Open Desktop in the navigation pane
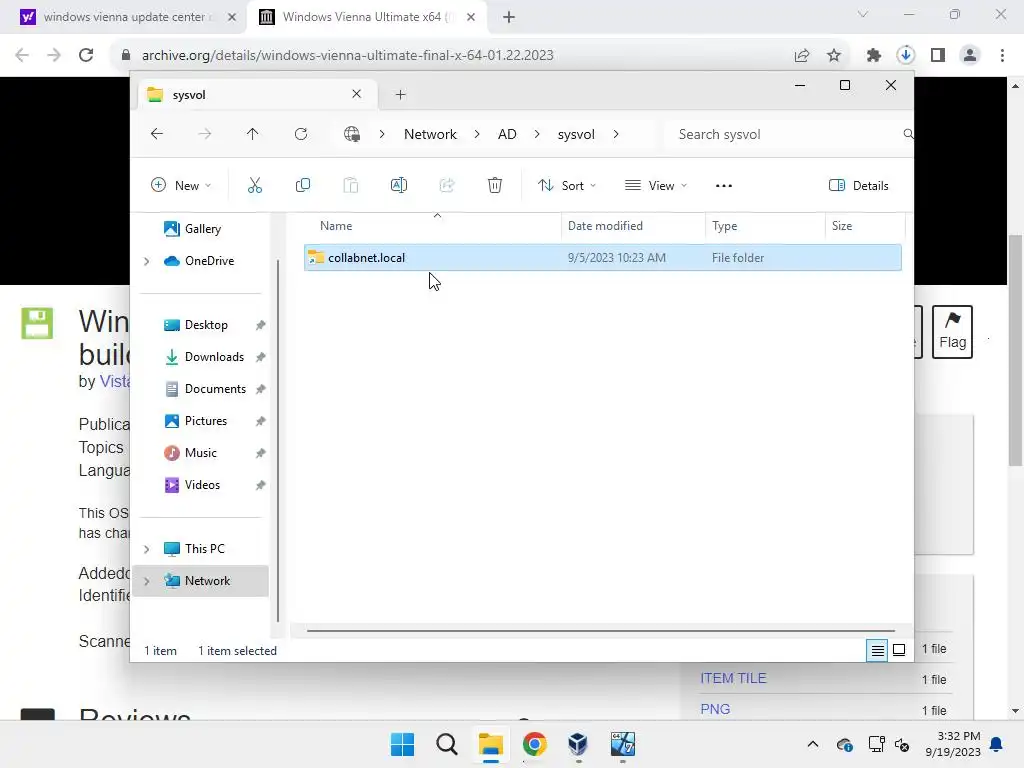Viewport: 1024px width, 768px height. [206, 325]
